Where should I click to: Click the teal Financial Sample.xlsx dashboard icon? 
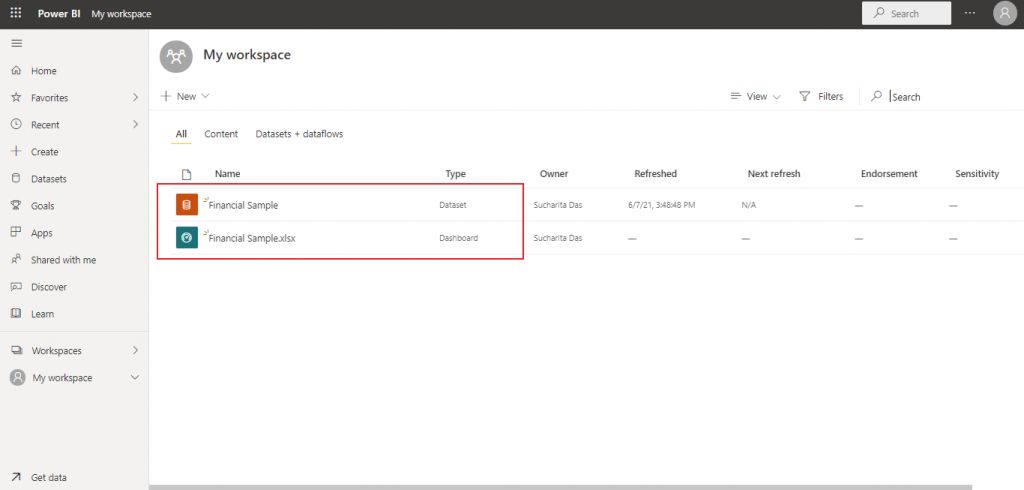pos(186,238)
